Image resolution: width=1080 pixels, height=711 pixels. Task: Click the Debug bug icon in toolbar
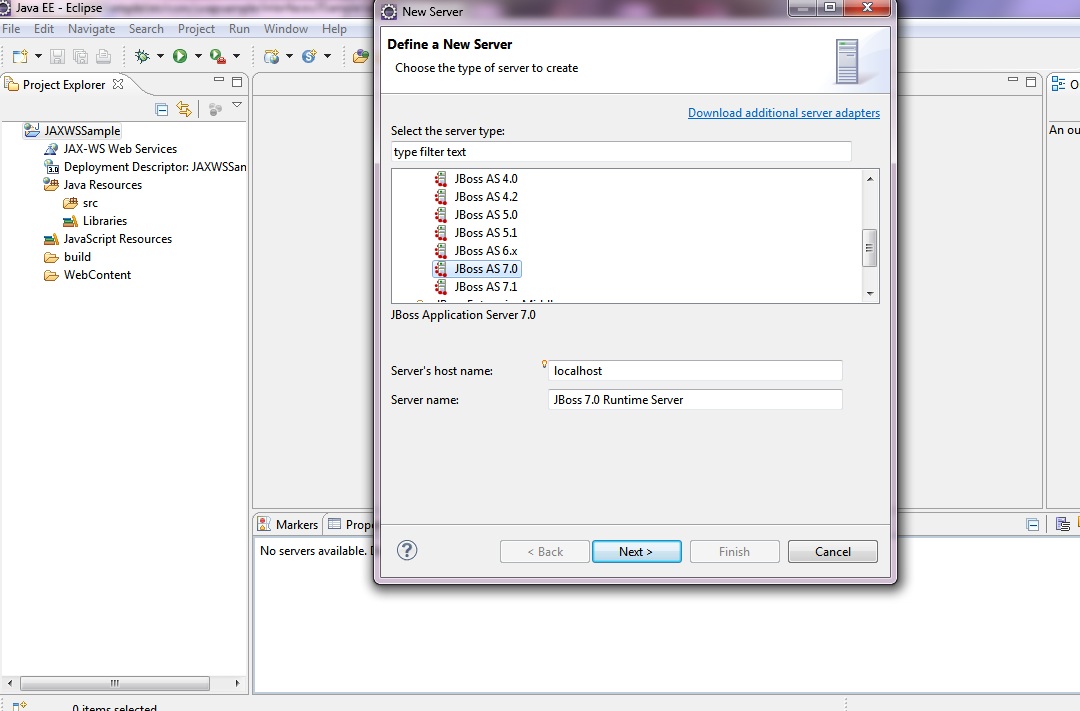coord(142,56)
